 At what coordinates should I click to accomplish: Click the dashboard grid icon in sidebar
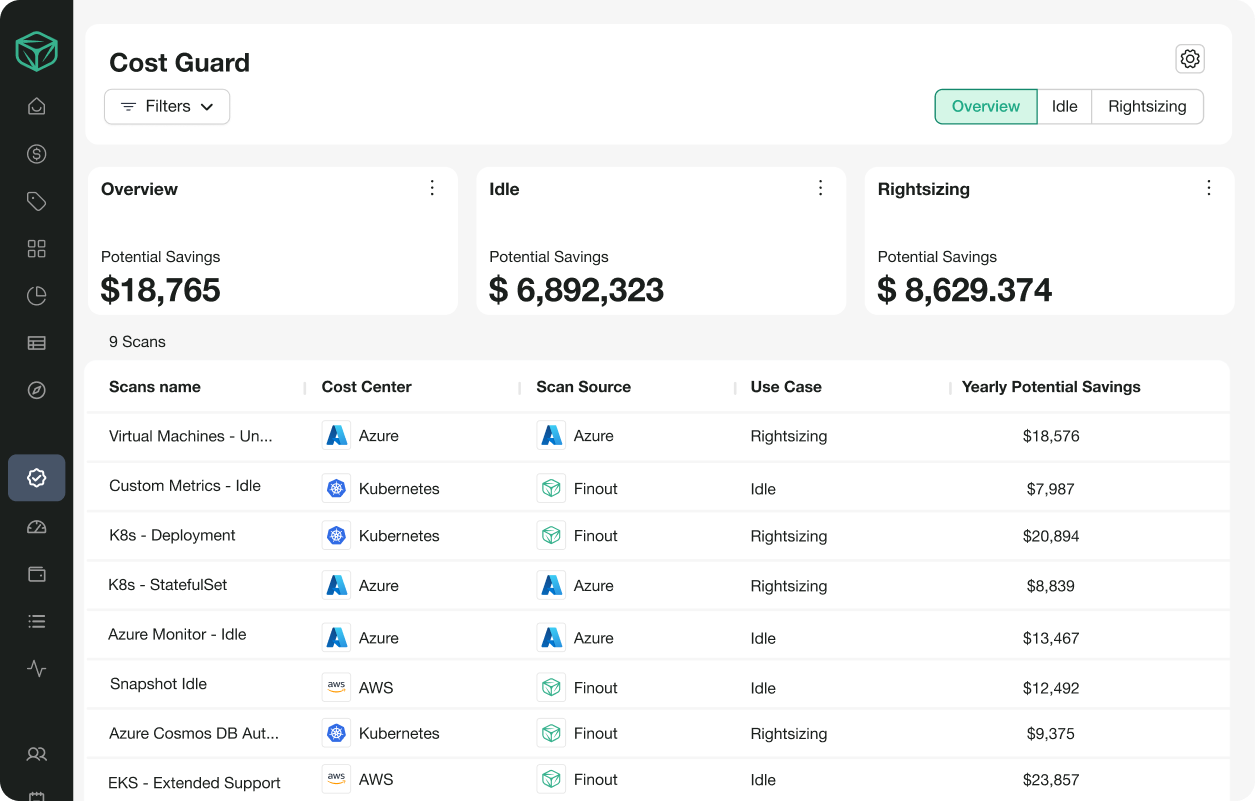click(37, 249)
